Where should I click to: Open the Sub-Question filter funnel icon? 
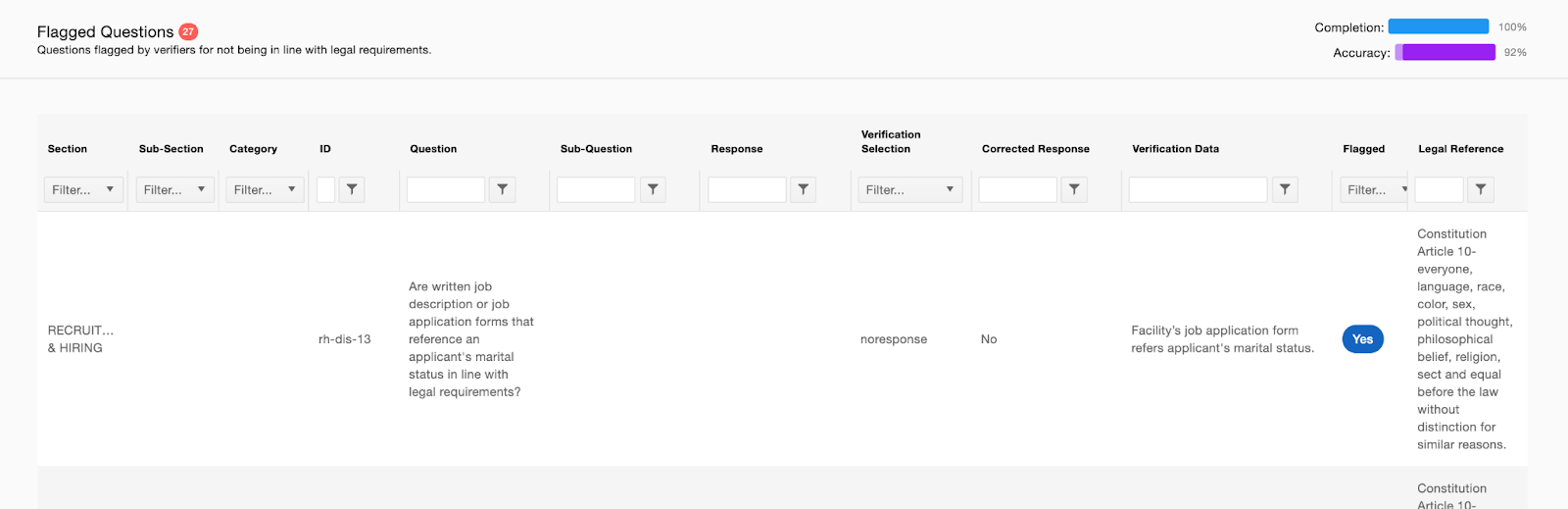[653, 189]
